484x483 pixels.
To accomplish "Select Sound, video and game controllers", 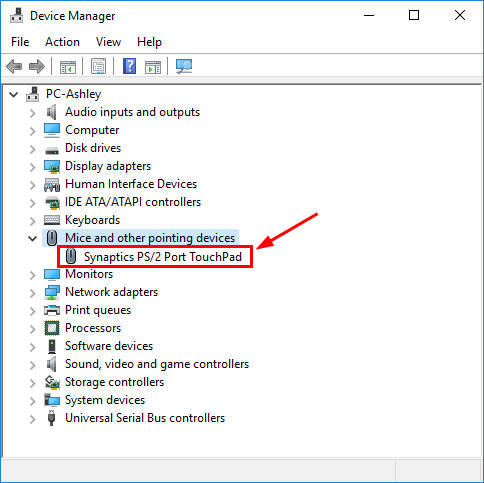I will 157,364.
